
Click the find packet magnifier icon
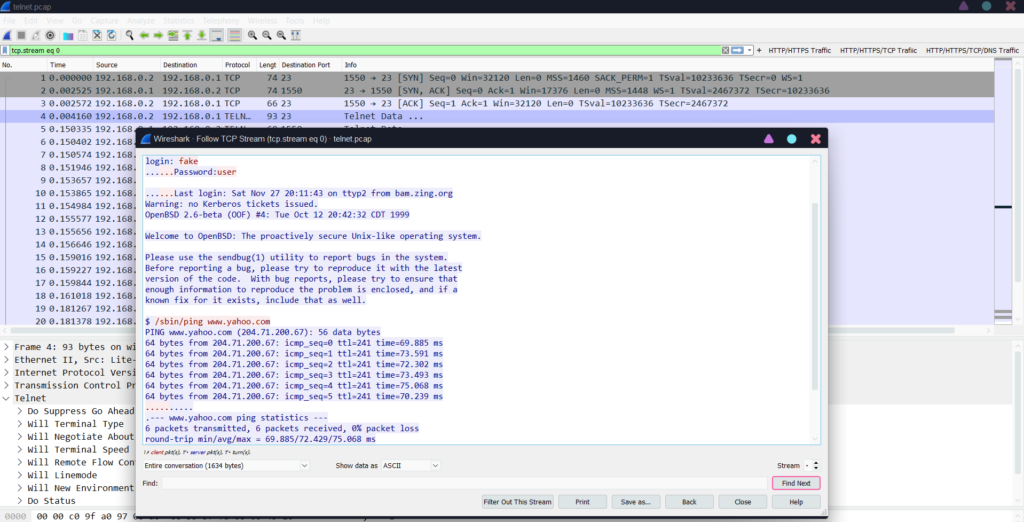(x=130, y=35)
